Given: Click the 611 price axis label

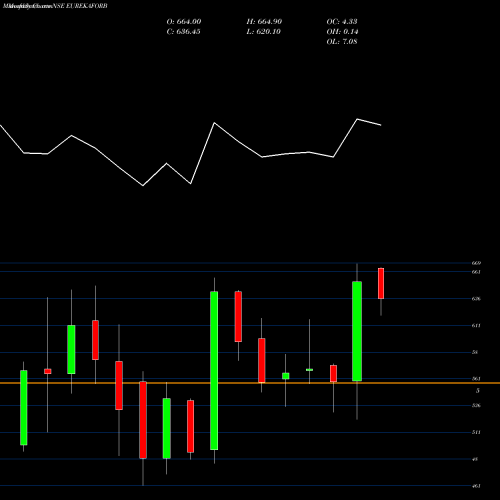Looking at the screenshot, I should coord(476,325).
